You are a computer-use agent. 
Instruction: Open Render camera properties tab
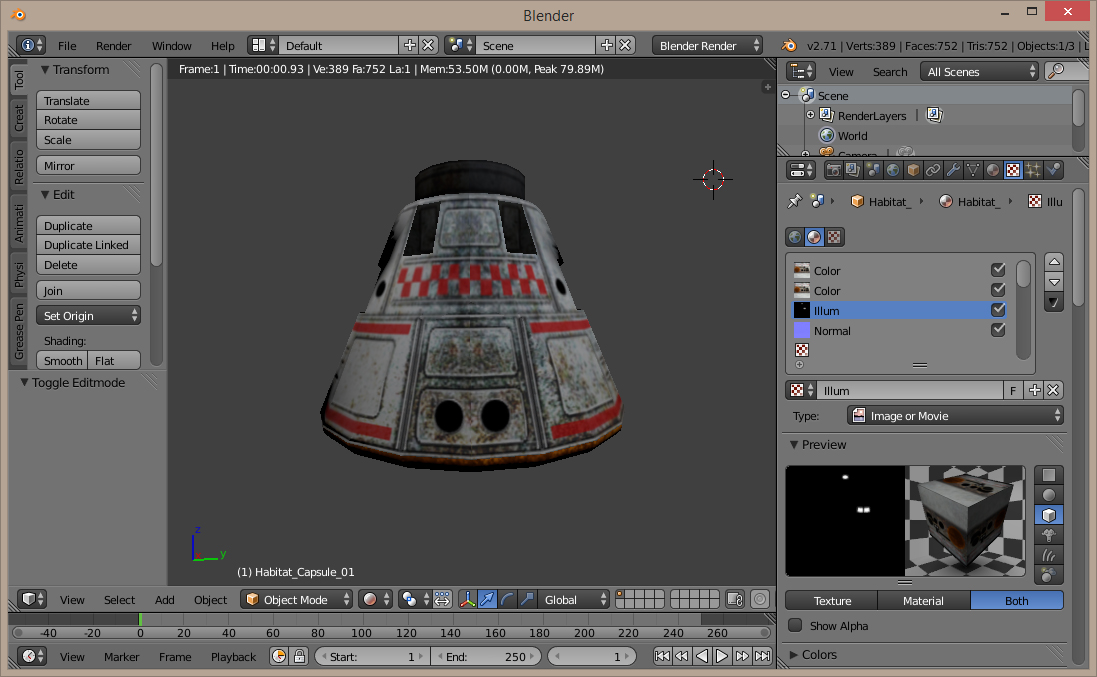point(833,170)
